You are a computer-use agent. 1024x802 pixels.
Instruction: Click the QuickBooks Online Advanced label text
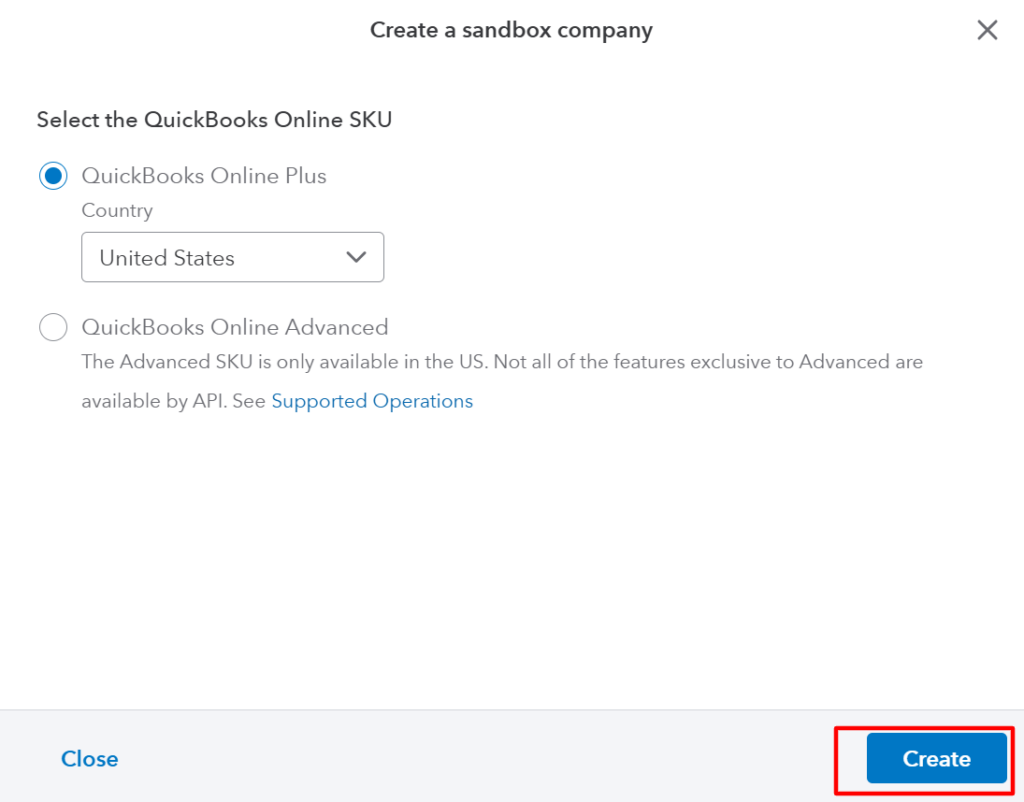pos(235,327)
